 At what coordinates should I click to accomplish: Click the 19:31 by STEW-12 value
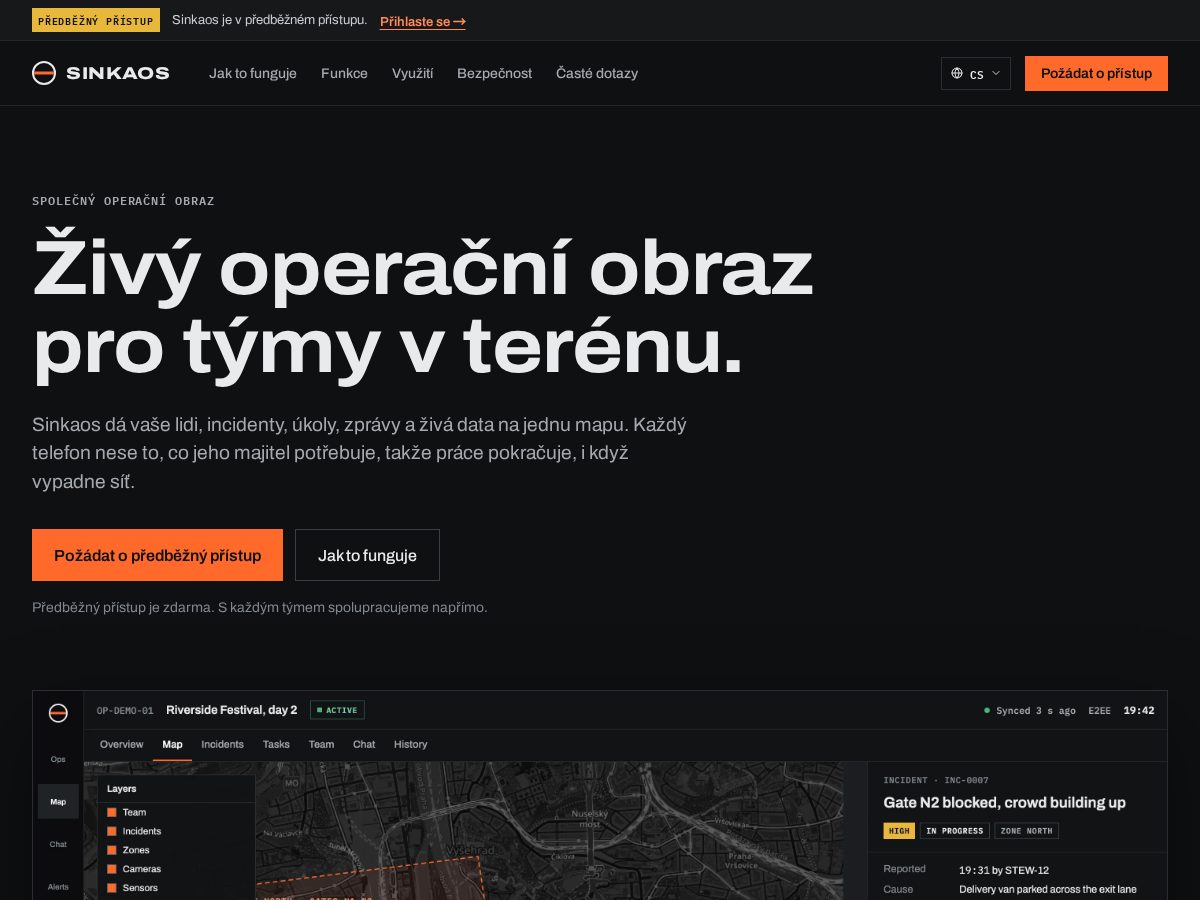click(x=1004, y=870)
